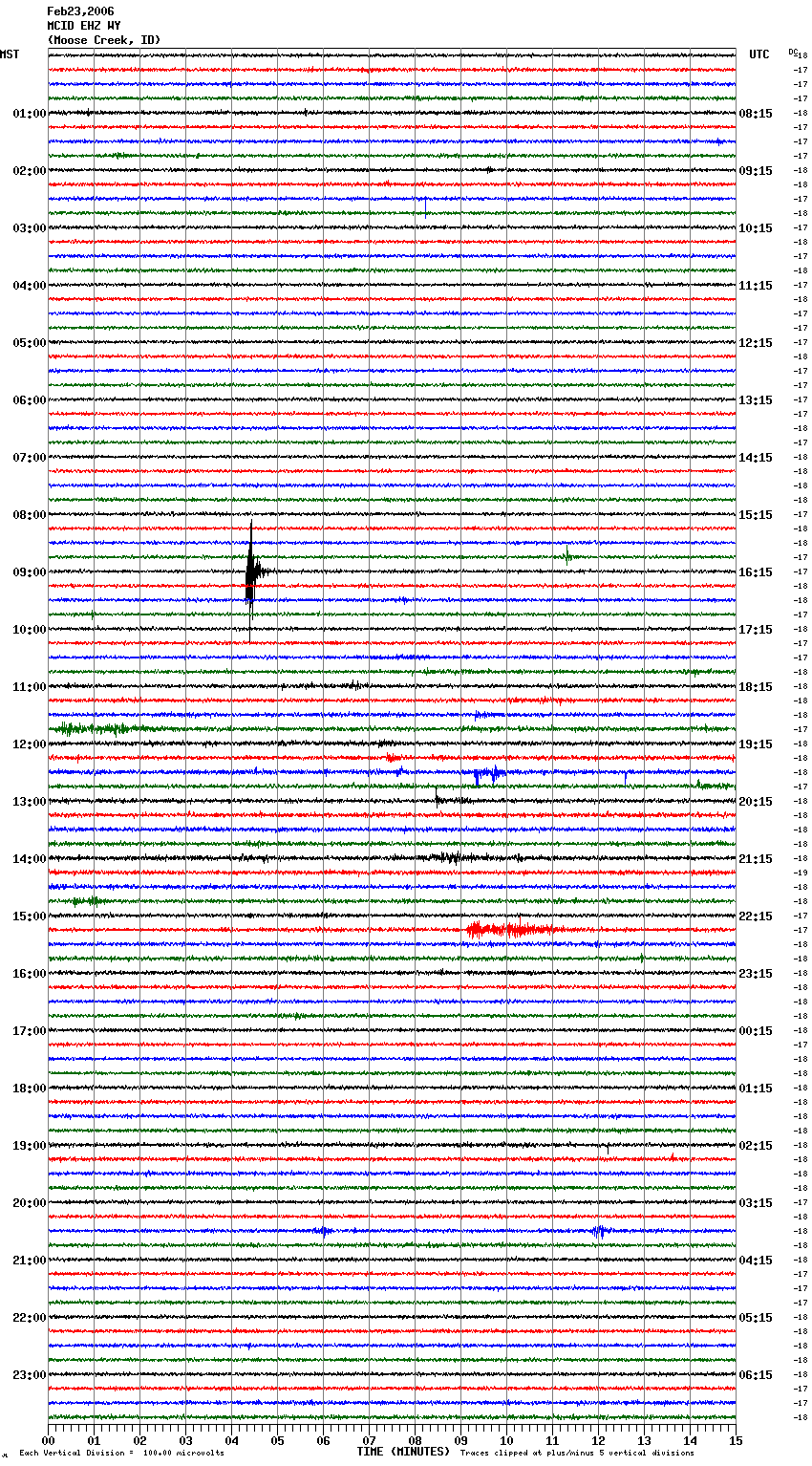The height and width of the screenshot is (1466, 812).
Task: Select the 03:00 MST time label
Action: [30, 228]
